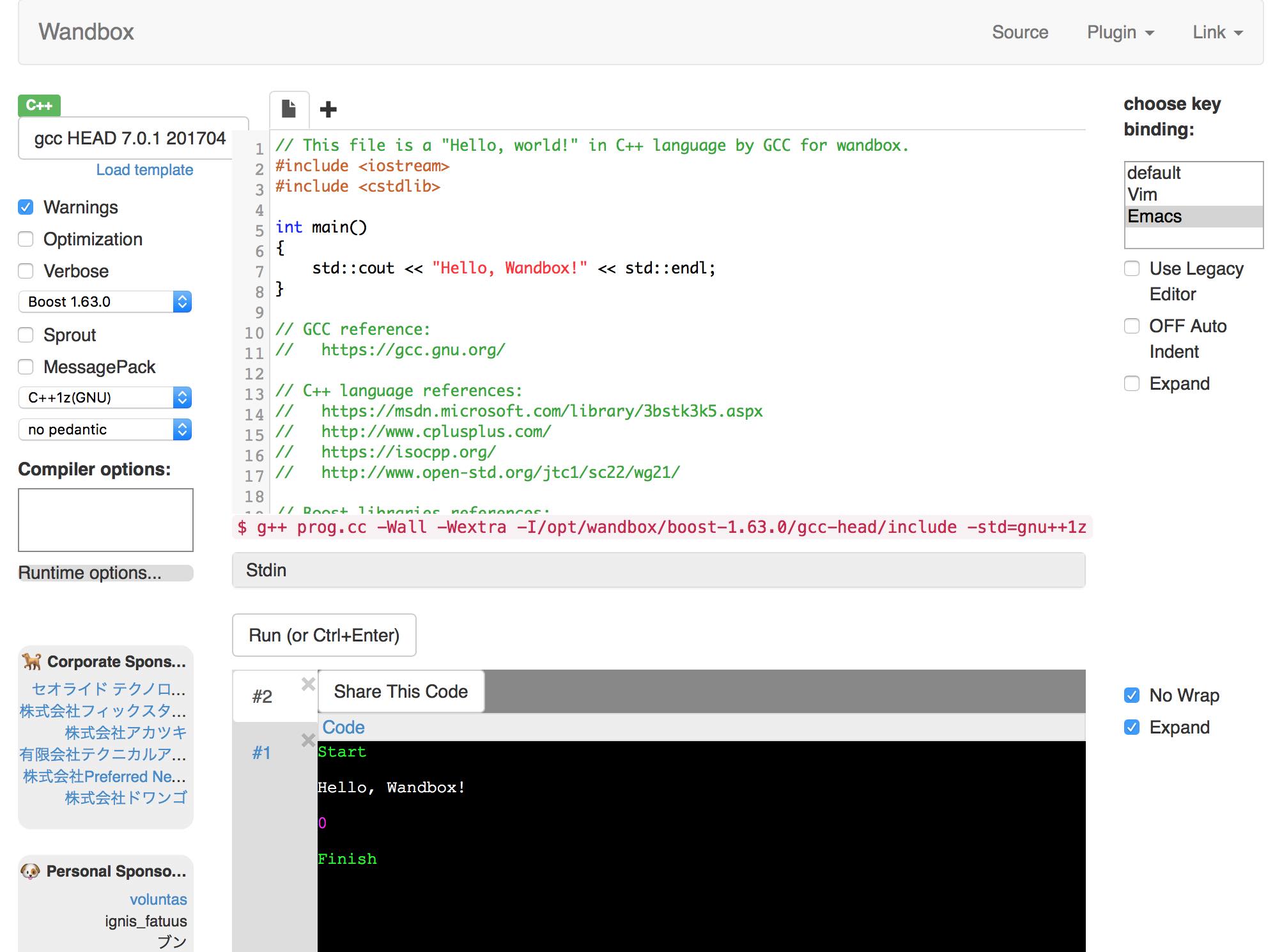Check the Use Legacy Editor option

pos(1132,268)
